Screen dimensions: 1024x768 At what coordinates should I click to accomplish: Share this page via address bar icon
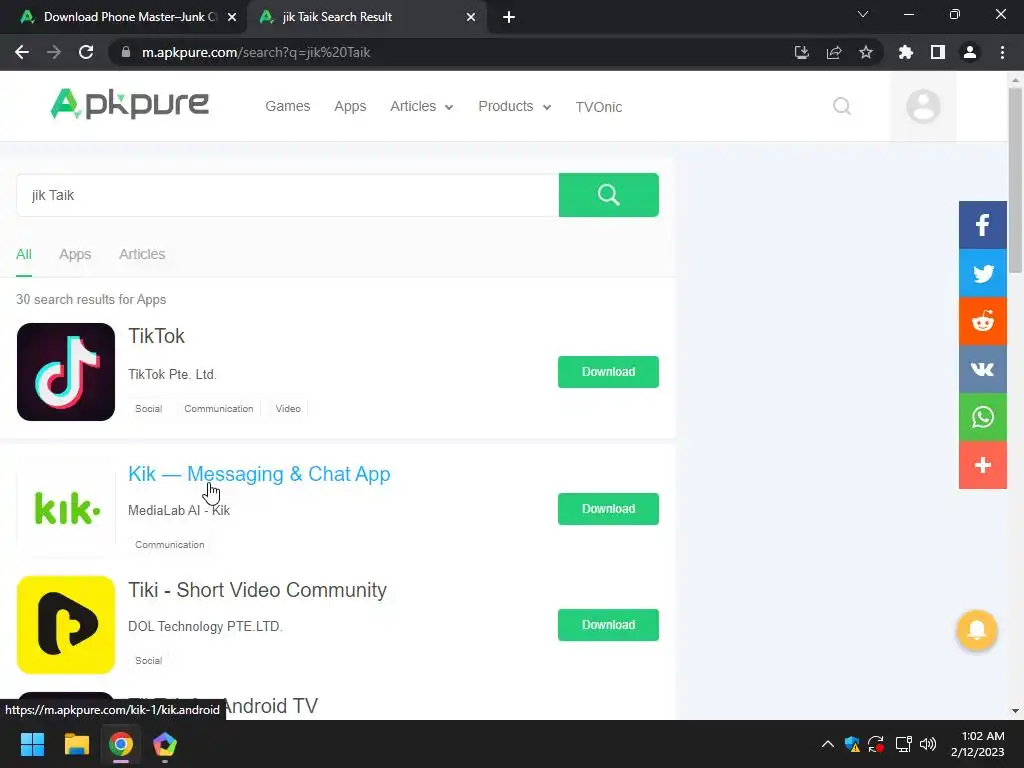[x=834, y=52]
